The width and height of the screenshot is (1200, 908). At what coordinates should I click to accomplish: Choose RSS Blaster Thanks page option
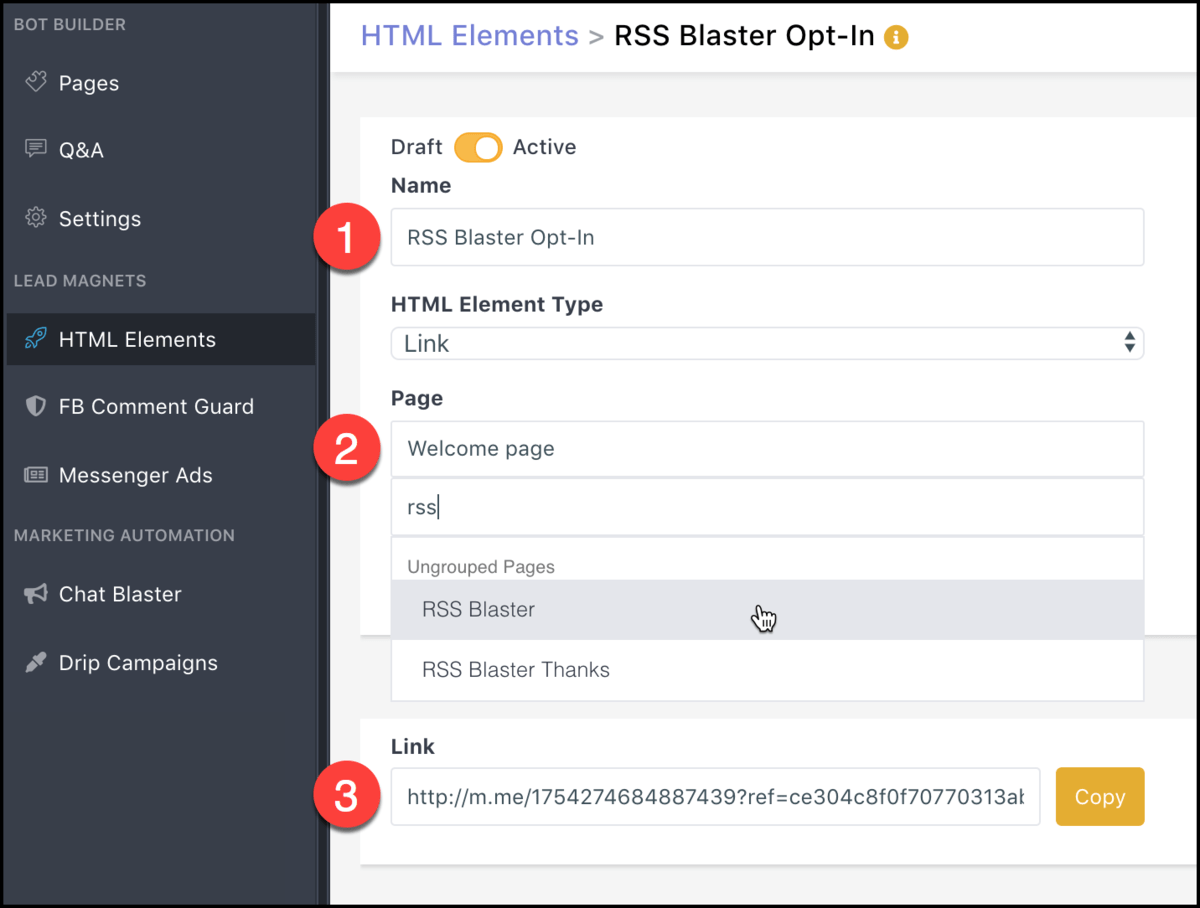767,669
